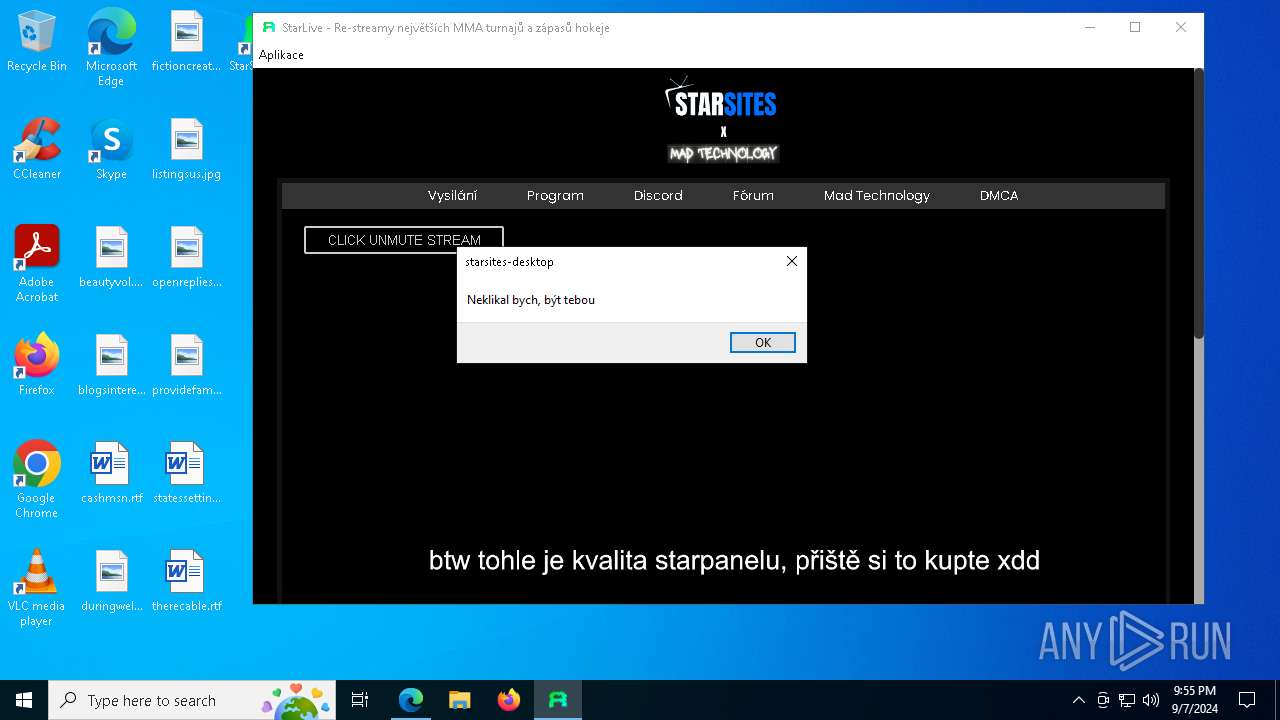
Task: Open the volume control in system tray
Action: click(1151, 700)
